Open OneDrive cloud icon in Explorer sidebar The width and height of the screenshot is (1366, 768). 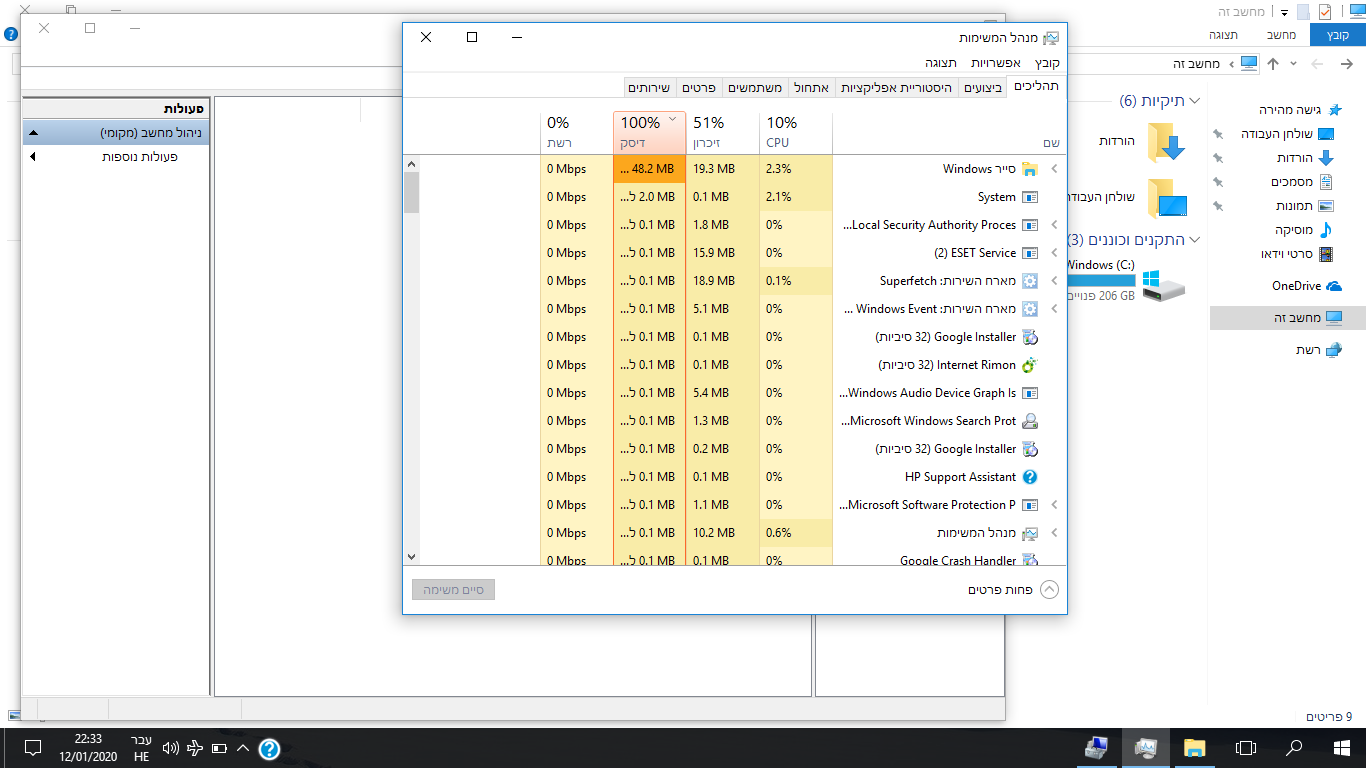[x=1333, y=286]
